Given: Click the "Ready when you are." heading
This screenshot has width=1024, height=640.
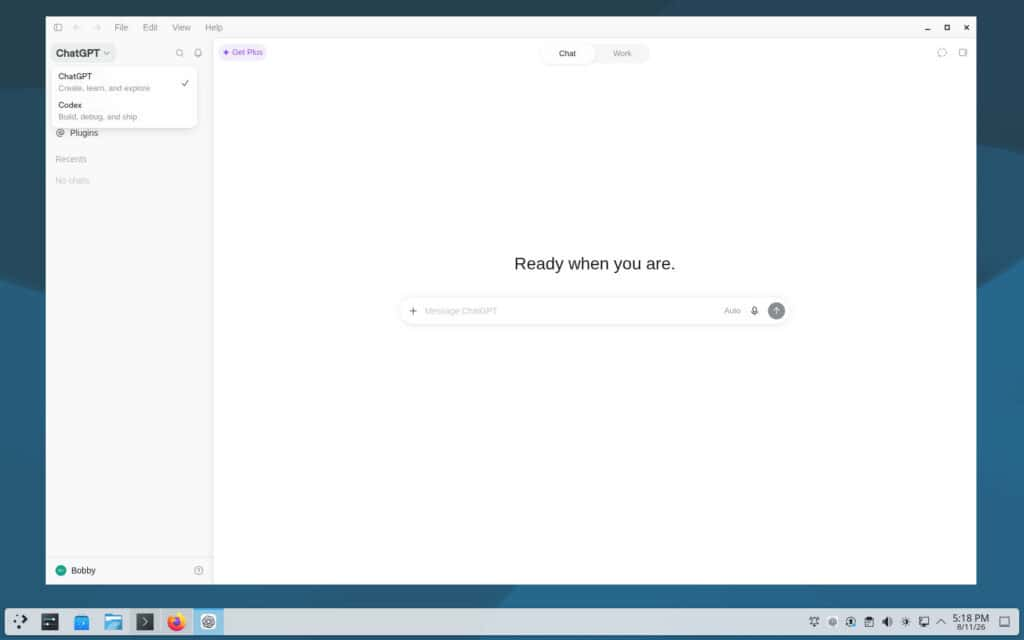Looking at the screenshot, I should tap(594, 264).
